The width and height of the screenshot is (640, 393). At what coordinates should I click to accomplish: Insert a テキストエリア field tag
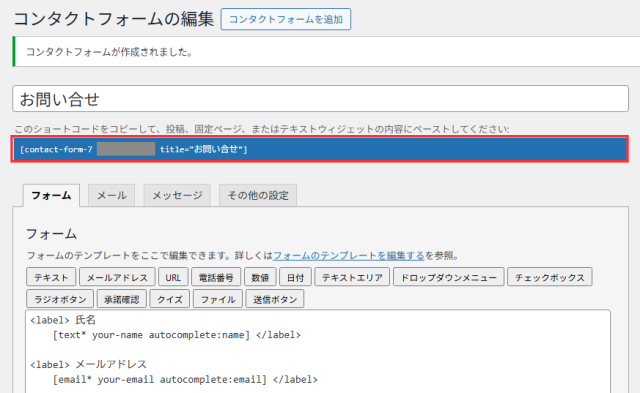[x=352, y=278]
